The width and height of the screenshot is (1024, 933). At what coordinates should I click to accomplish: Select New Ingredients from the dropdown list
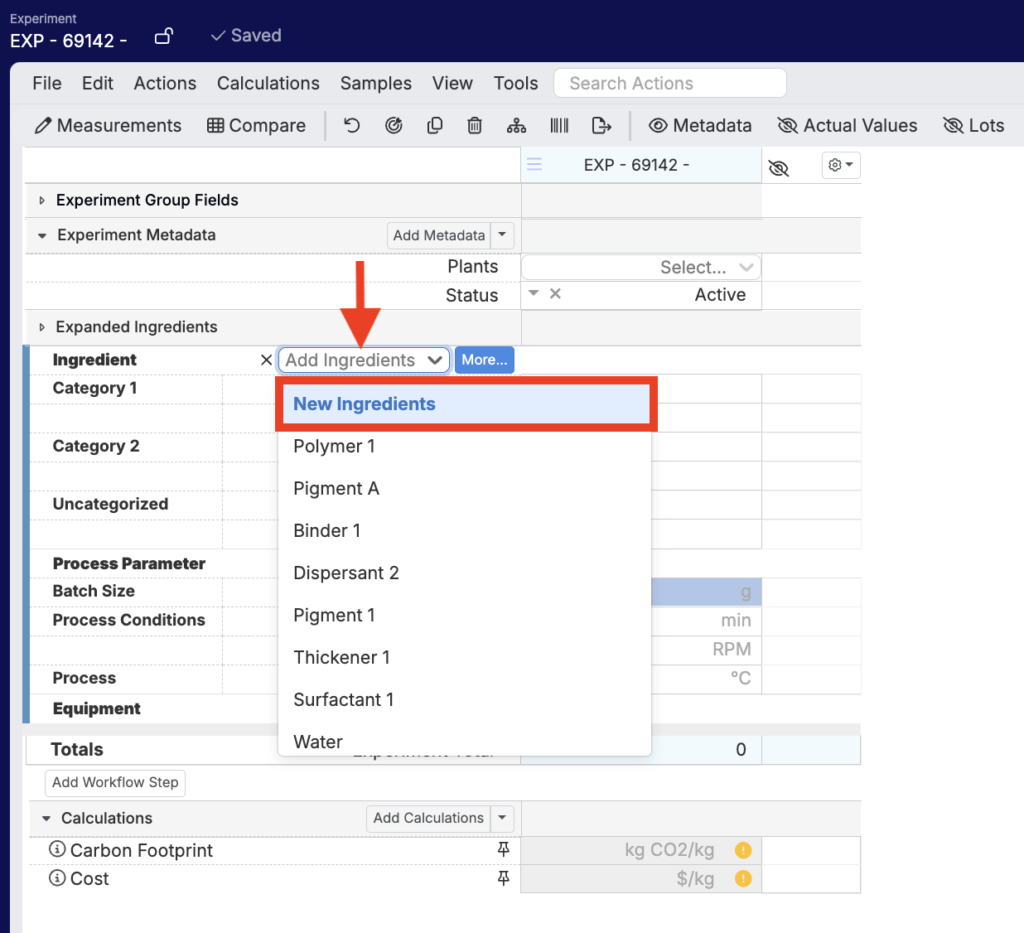[x=466, y=403]
